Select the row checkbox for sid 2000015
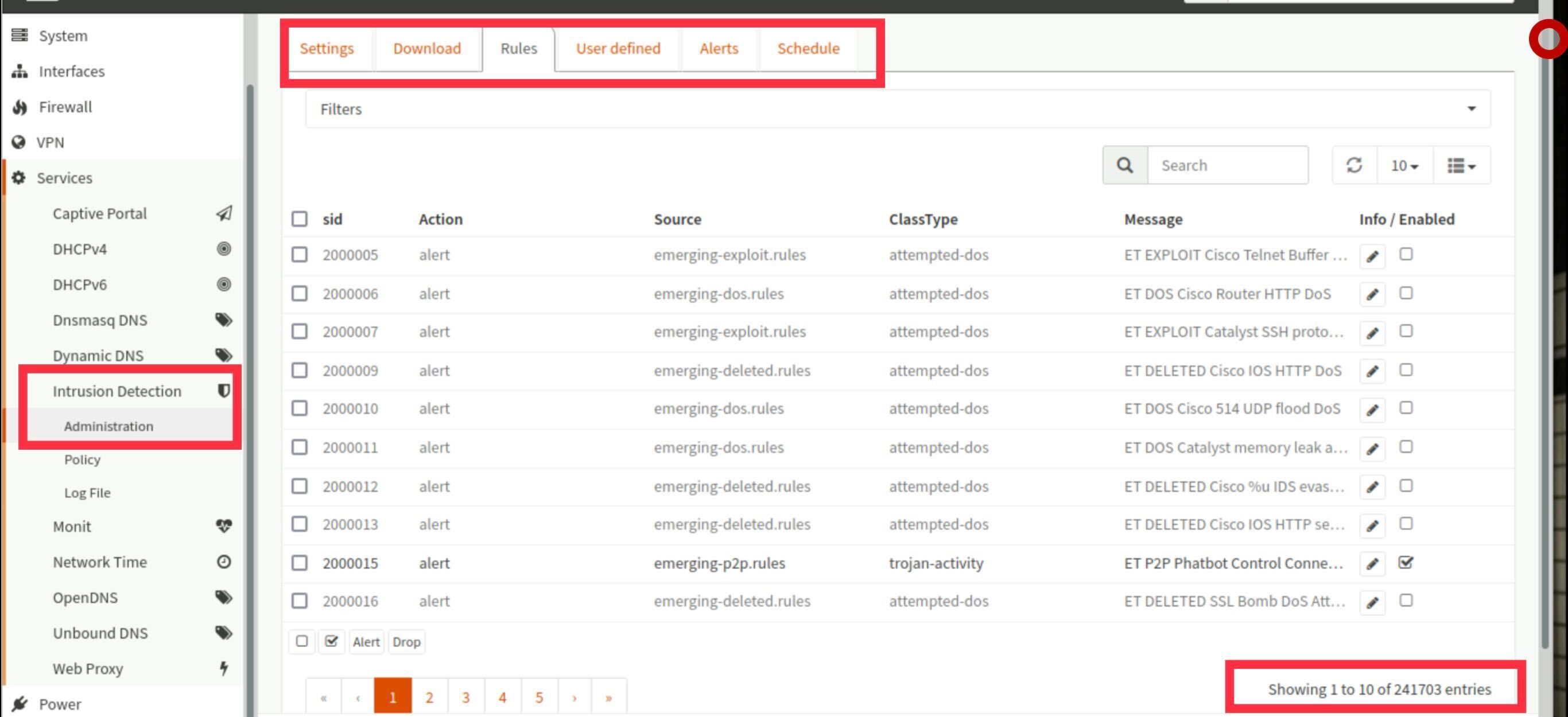 (299, 563)
